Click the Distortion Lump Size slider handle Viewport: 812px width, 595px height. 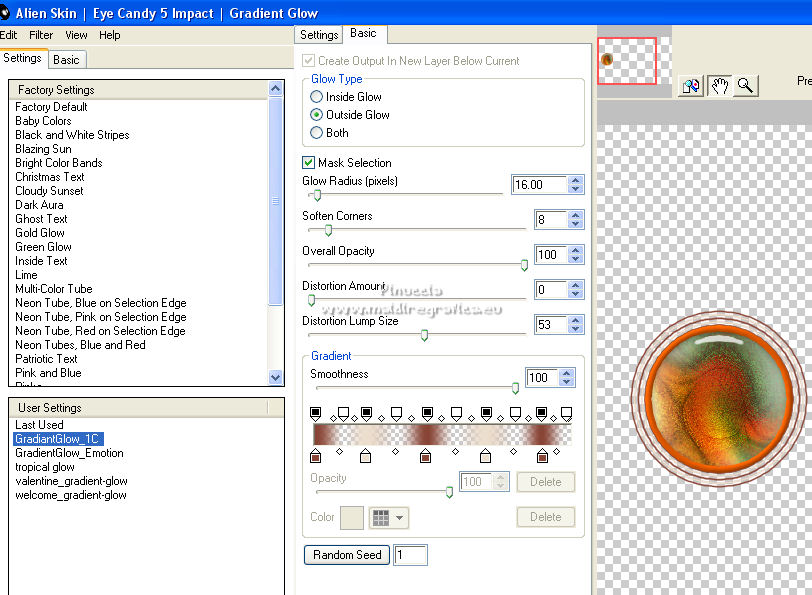tap(424, 336)
